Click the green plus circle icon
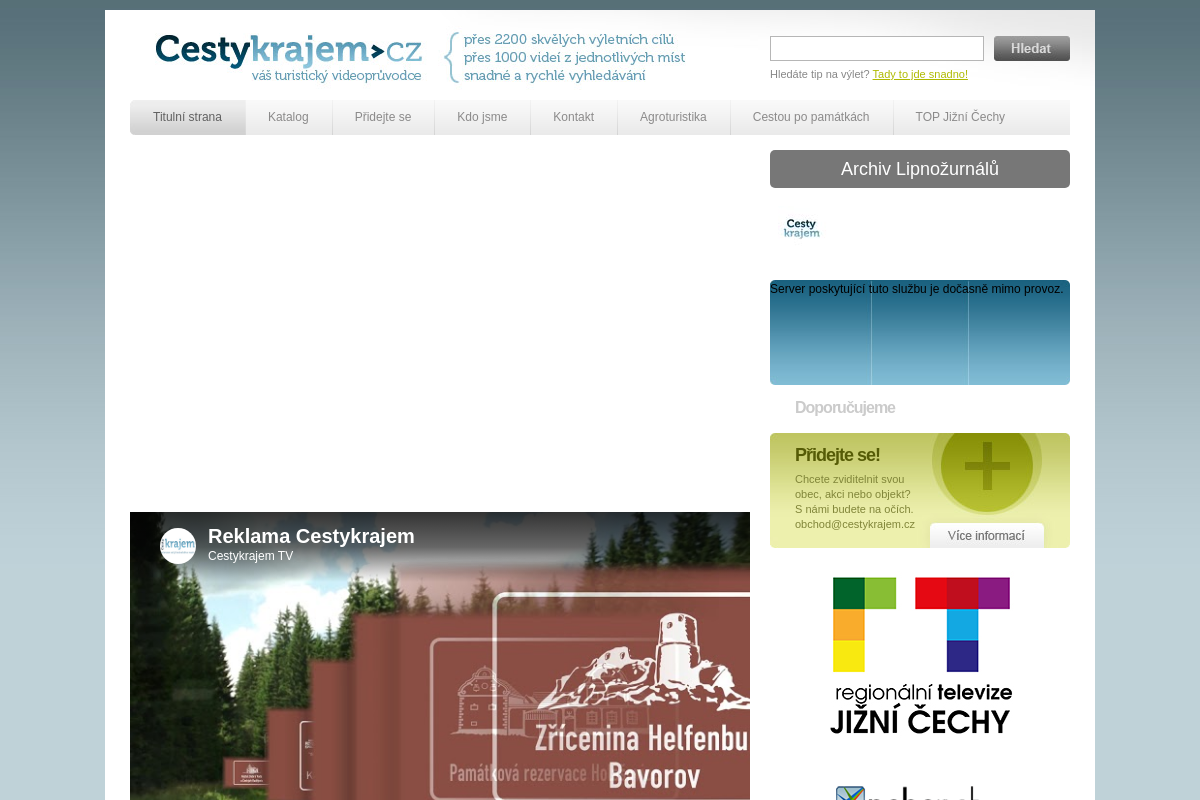 pos(987,465)
